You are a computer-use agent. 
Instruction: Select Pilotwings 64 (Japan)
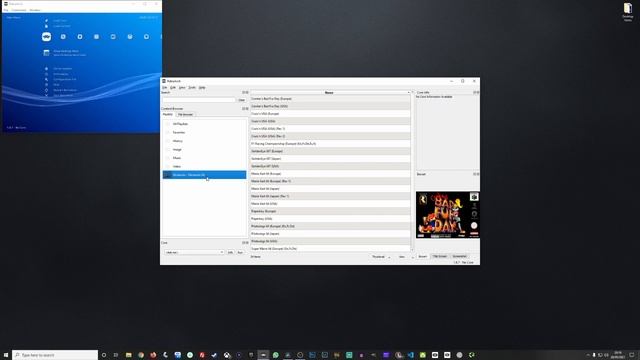pos(330,233)
